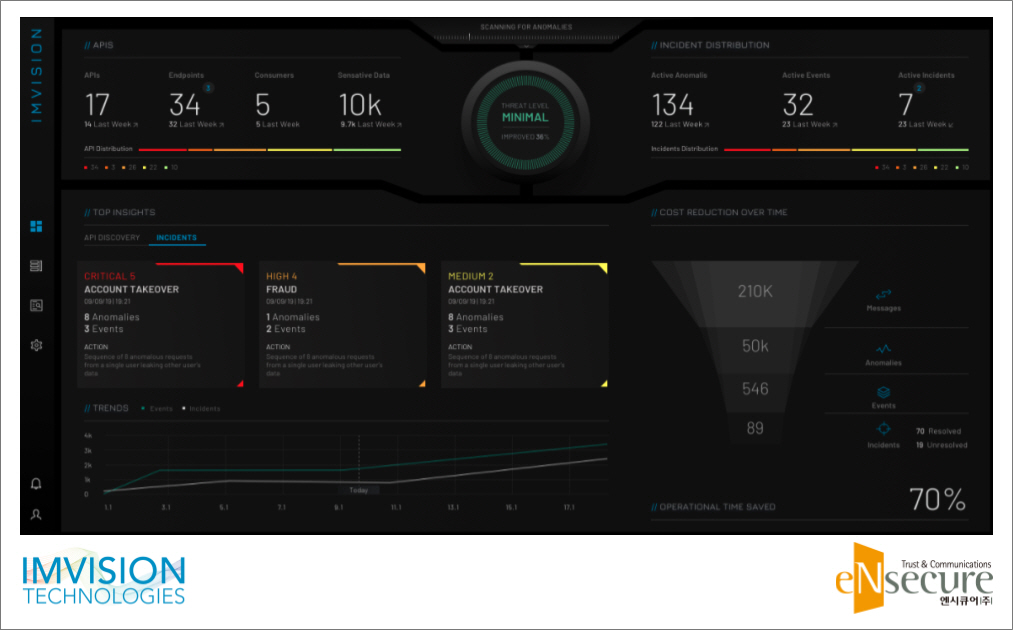Click the notifications bell icon
This screenshot has width=1013, height=630.
[x=36, y=484]
